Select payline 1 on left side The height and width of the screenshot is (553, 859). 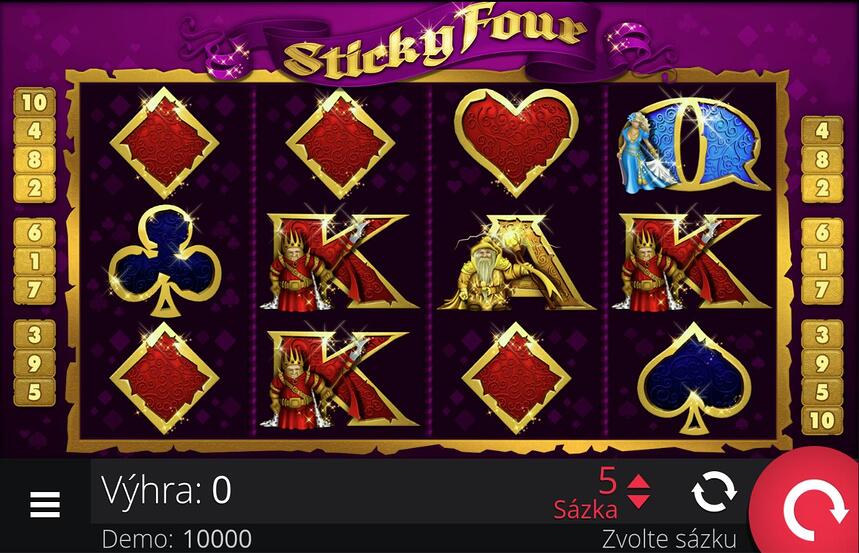pos(35,261)
